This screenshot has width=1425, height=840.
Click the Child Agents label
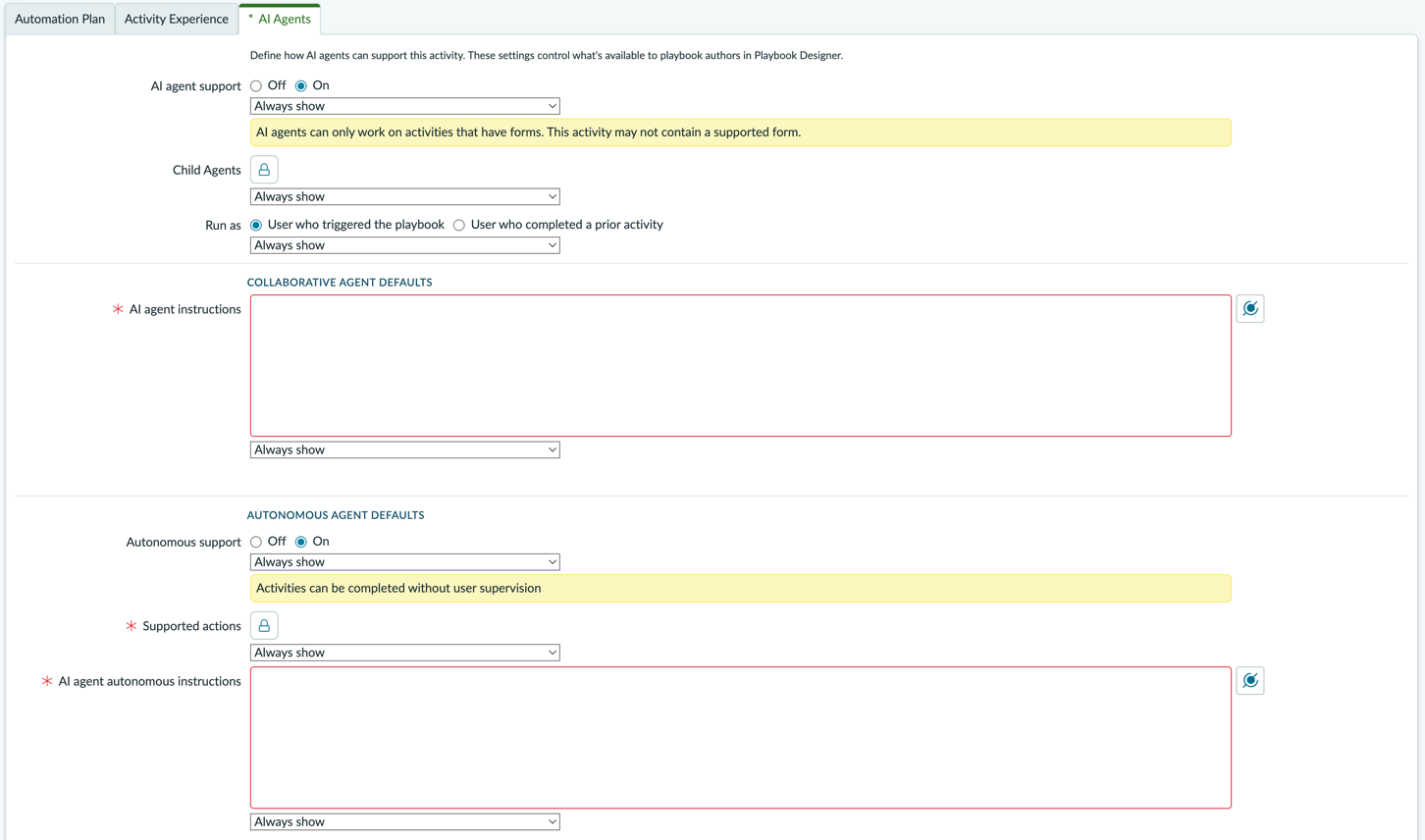[x=206, y=170]
